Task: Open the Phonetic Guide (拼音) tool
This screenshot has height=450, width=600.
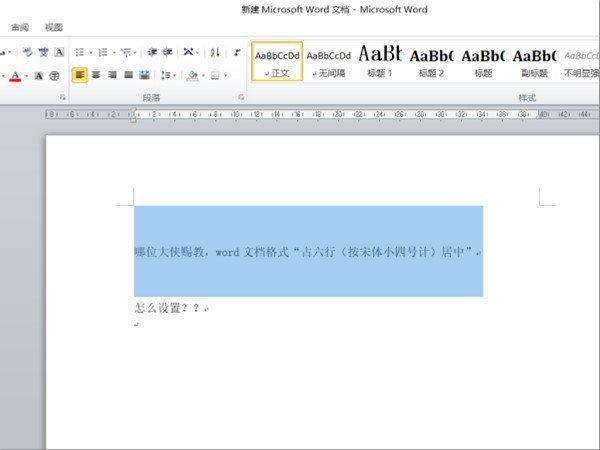Action: (43, 52)
